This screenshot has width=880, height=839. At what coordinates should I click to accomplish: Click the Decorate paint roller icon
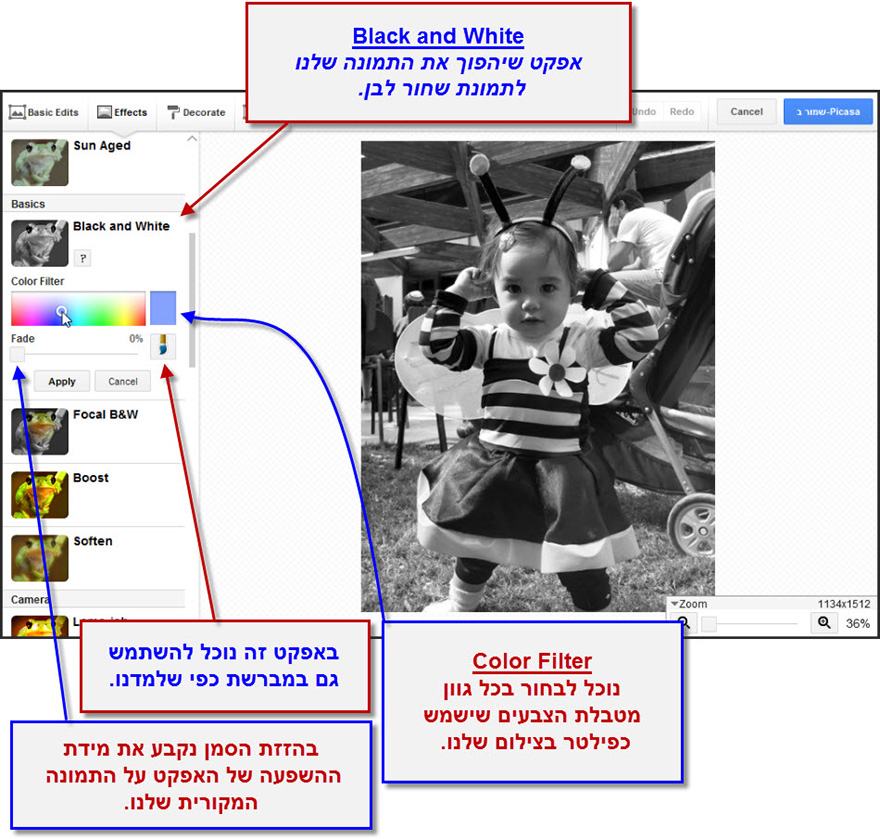[x=174, y=113]
